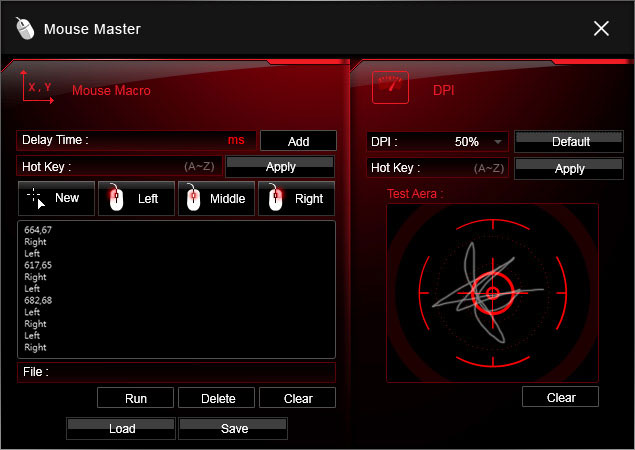Add a Left mouse click action
The width and height of the screenshot is (635, 450).
click(x=136, y=198)
